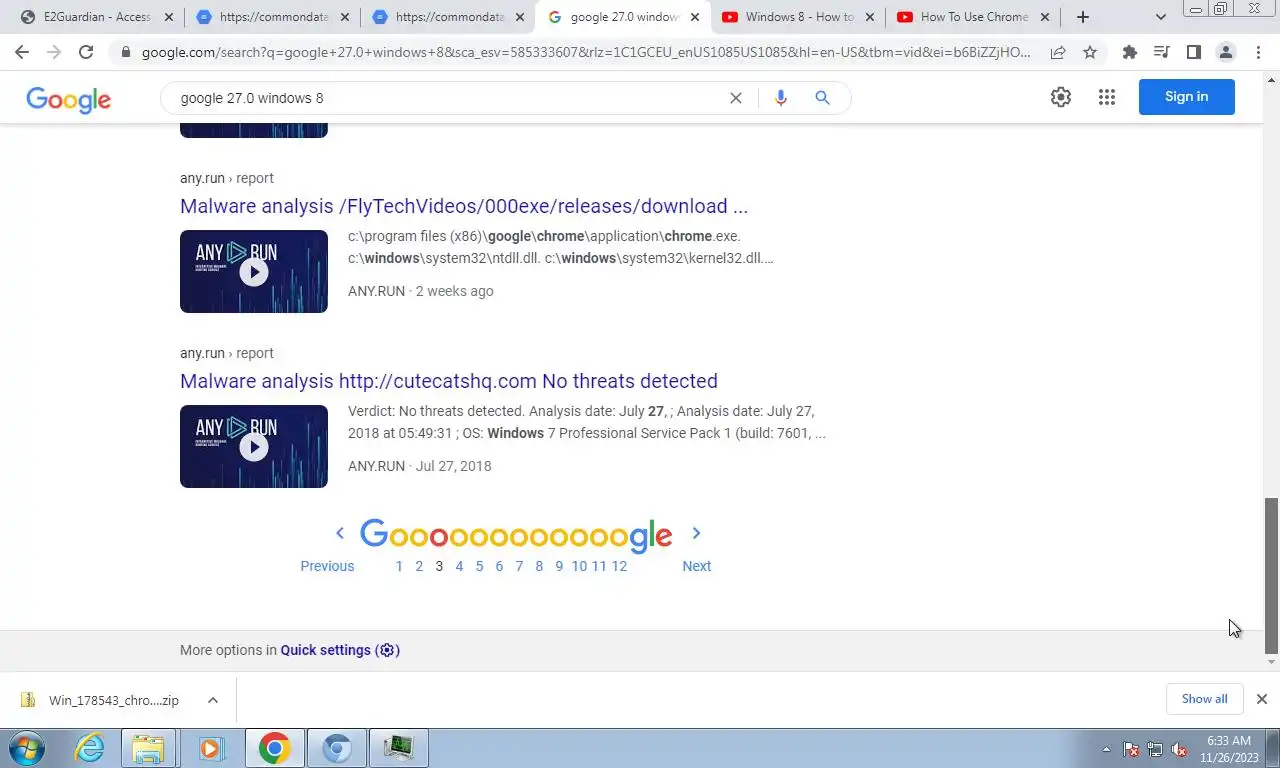This screenshot has width=1280, height=768.
Task: Start a voice search with the microphone icon
Action: (780, 98)
